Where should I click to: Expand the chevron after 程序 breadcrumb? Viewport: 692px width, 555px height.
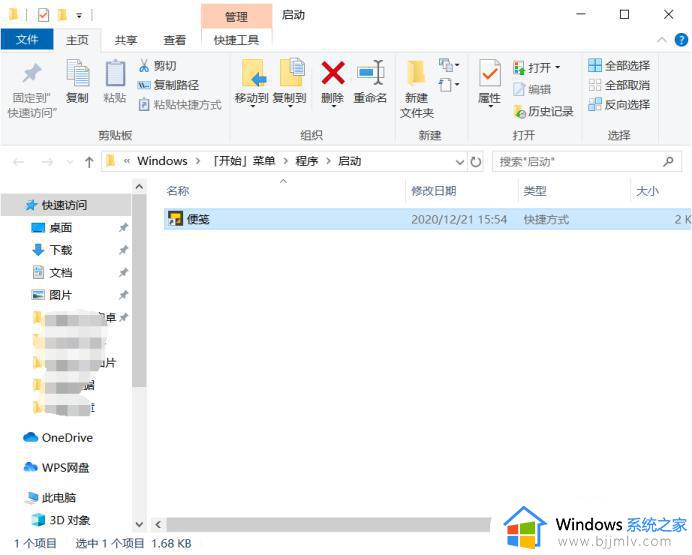tap(328, 161)
